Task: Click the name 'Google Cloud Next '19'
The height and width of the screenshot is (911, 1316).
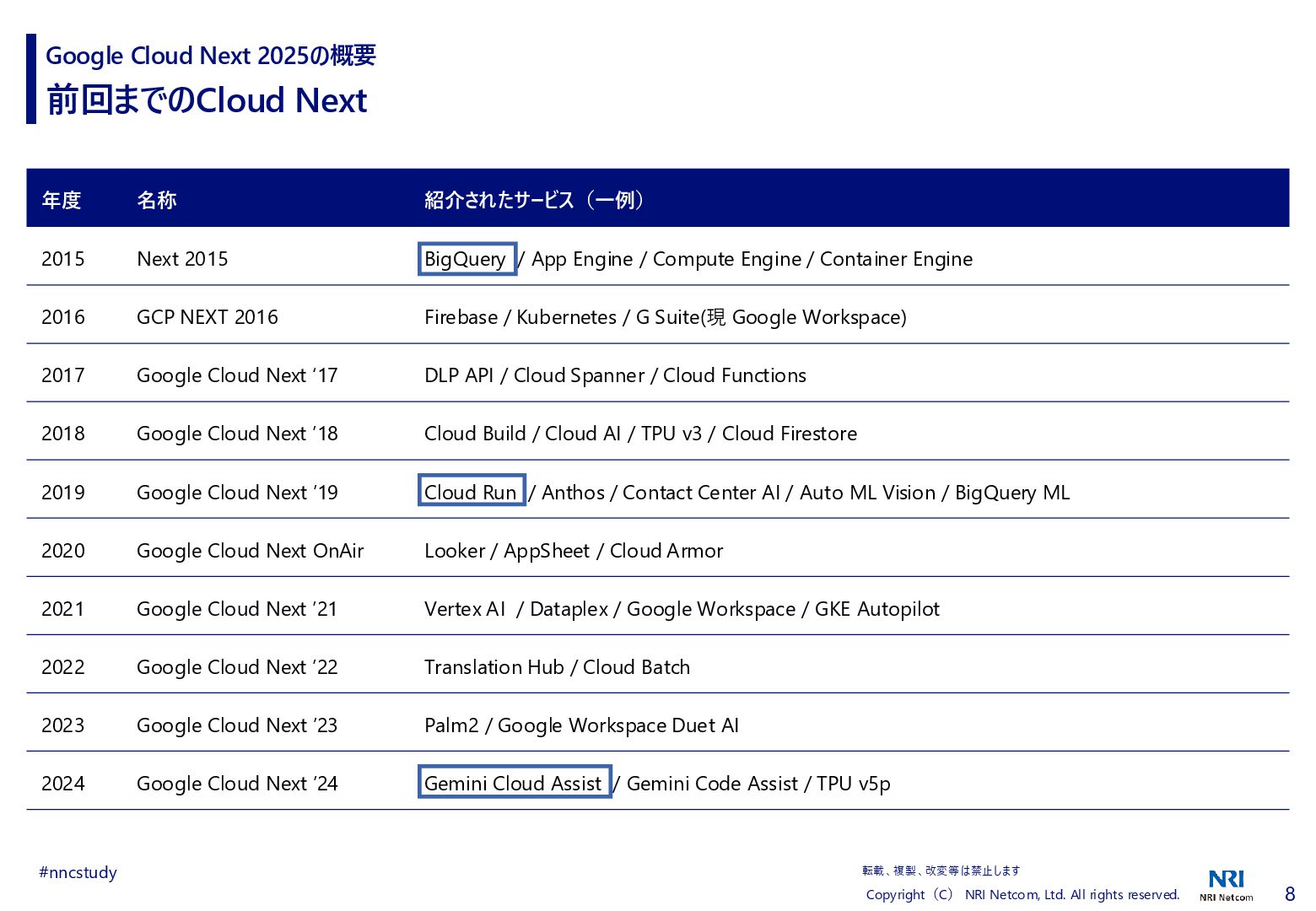Action: tap(237, 493)
